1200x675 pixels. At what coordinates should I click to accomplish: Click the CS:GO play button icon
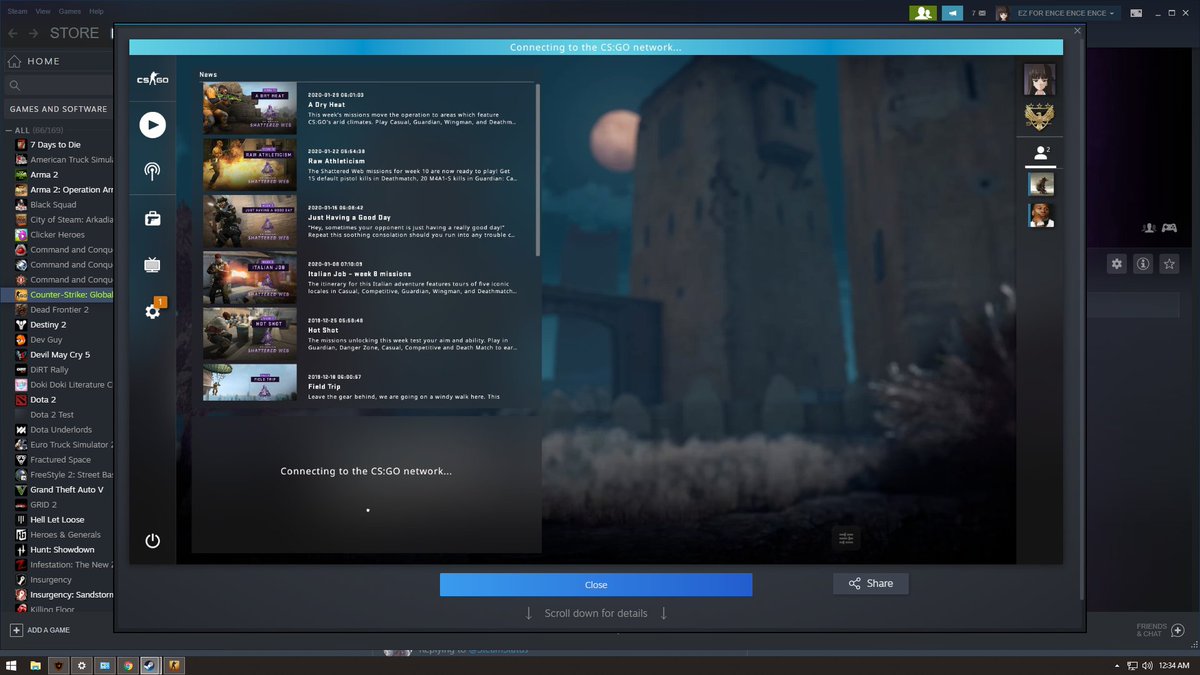pos(152,125)
